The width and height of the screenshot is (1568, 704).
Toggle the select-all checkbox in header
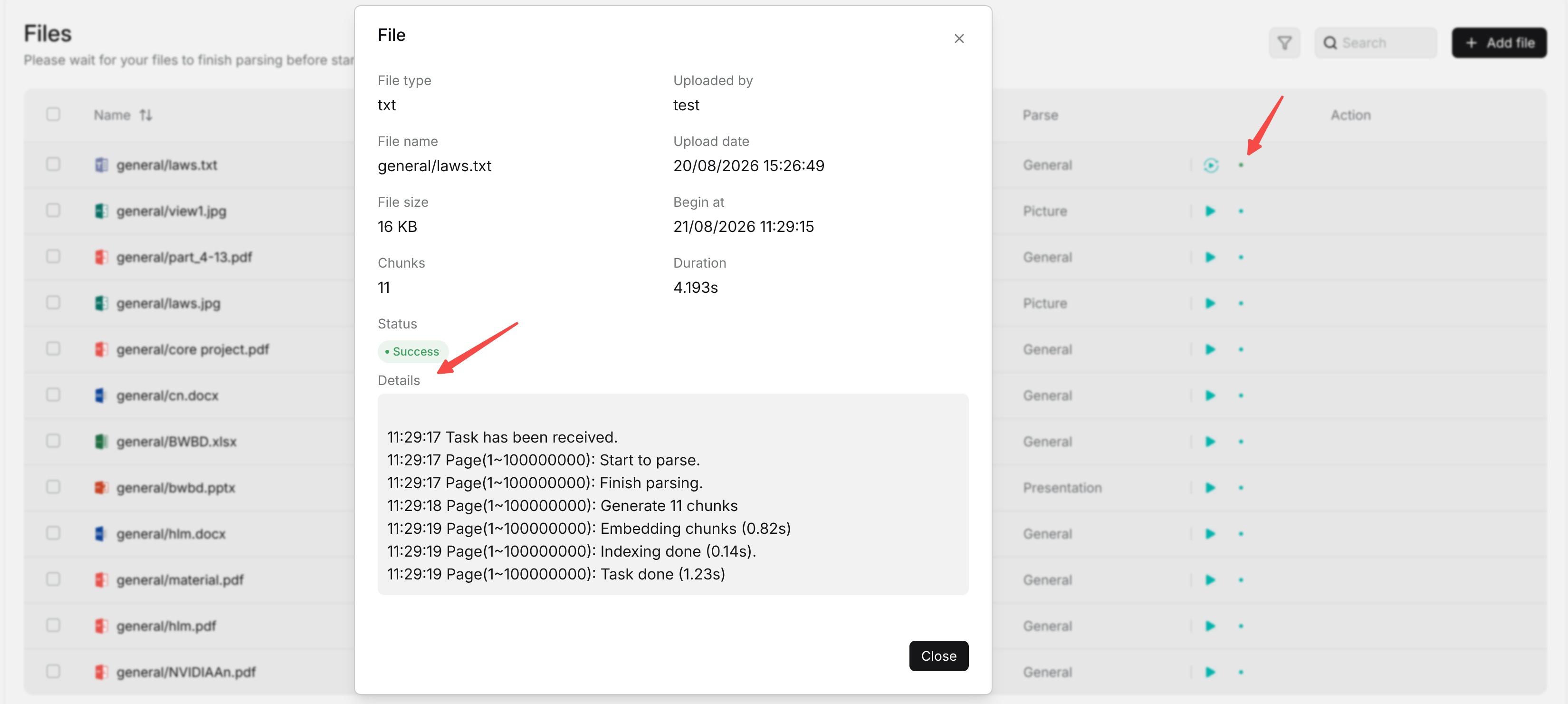click(x=53, y=114)
